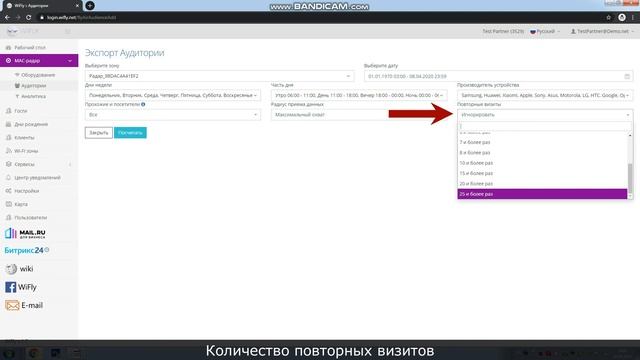
Task: Open the Дни недели dropdown
Action: pyautogui.click(x=173, y=96)
